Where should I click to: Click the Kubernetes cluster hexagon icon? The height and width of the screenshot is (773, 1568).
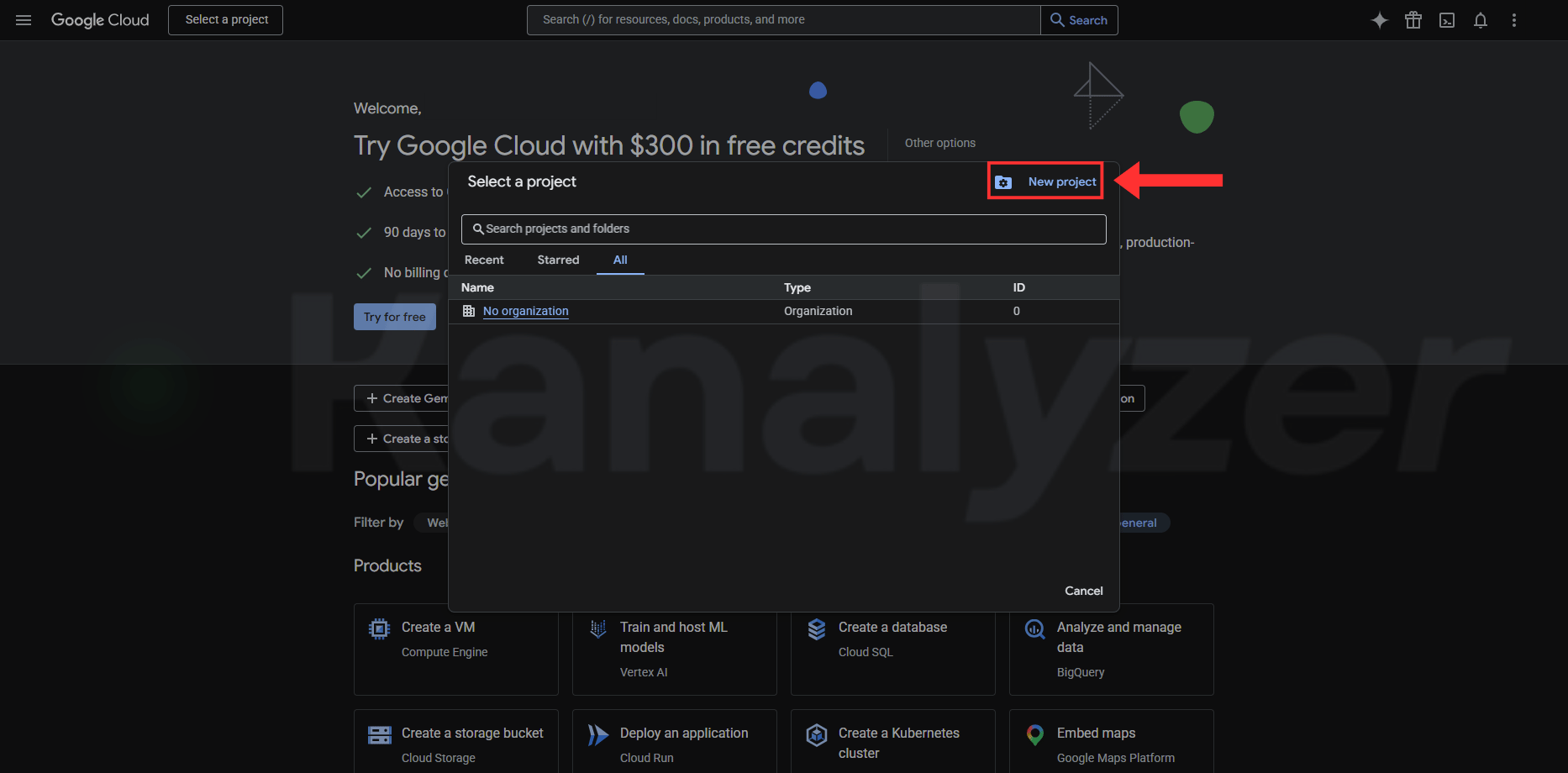(817, 735)
